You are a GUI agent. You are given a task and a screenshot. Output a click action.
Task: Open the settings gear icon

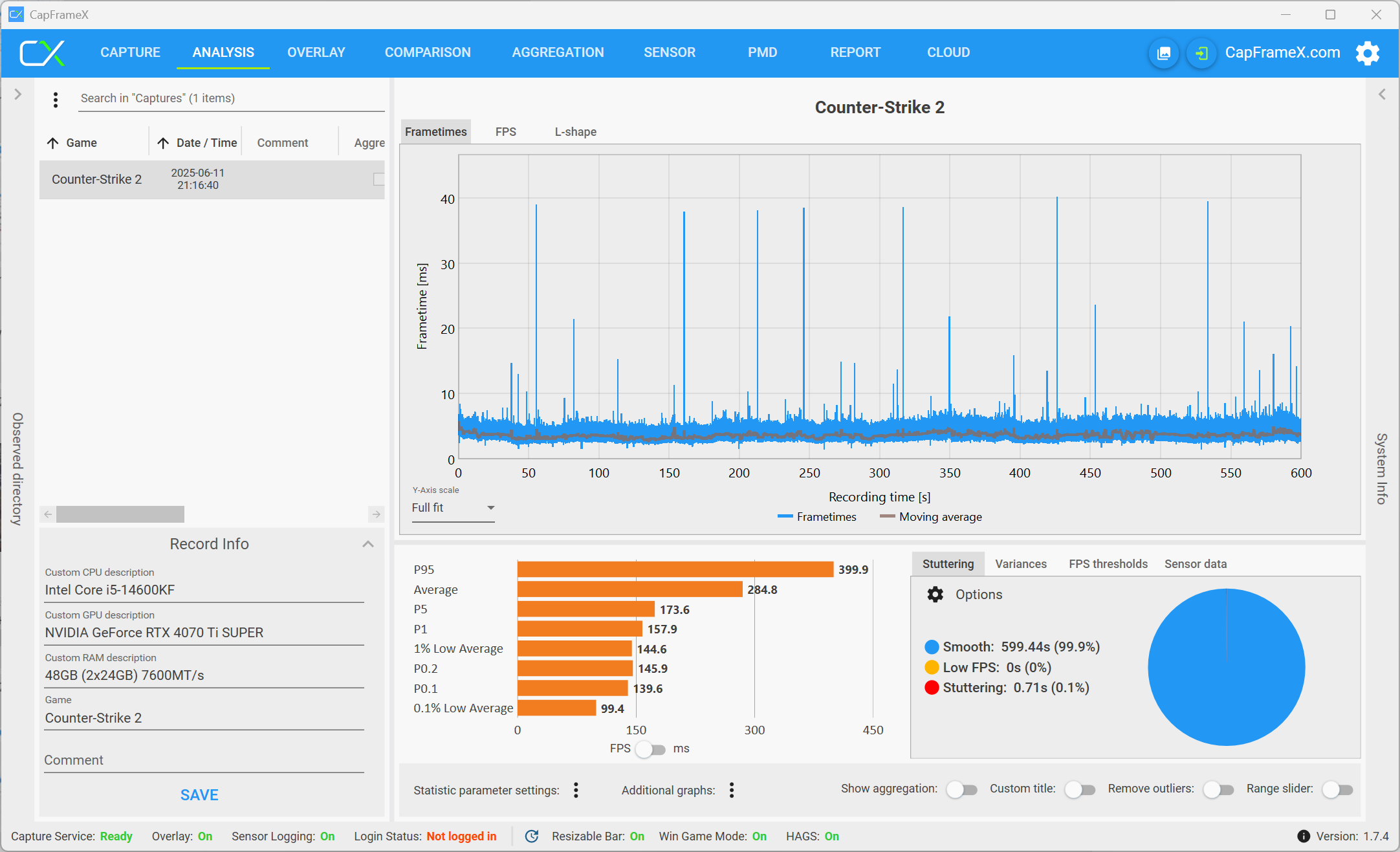1368,53
